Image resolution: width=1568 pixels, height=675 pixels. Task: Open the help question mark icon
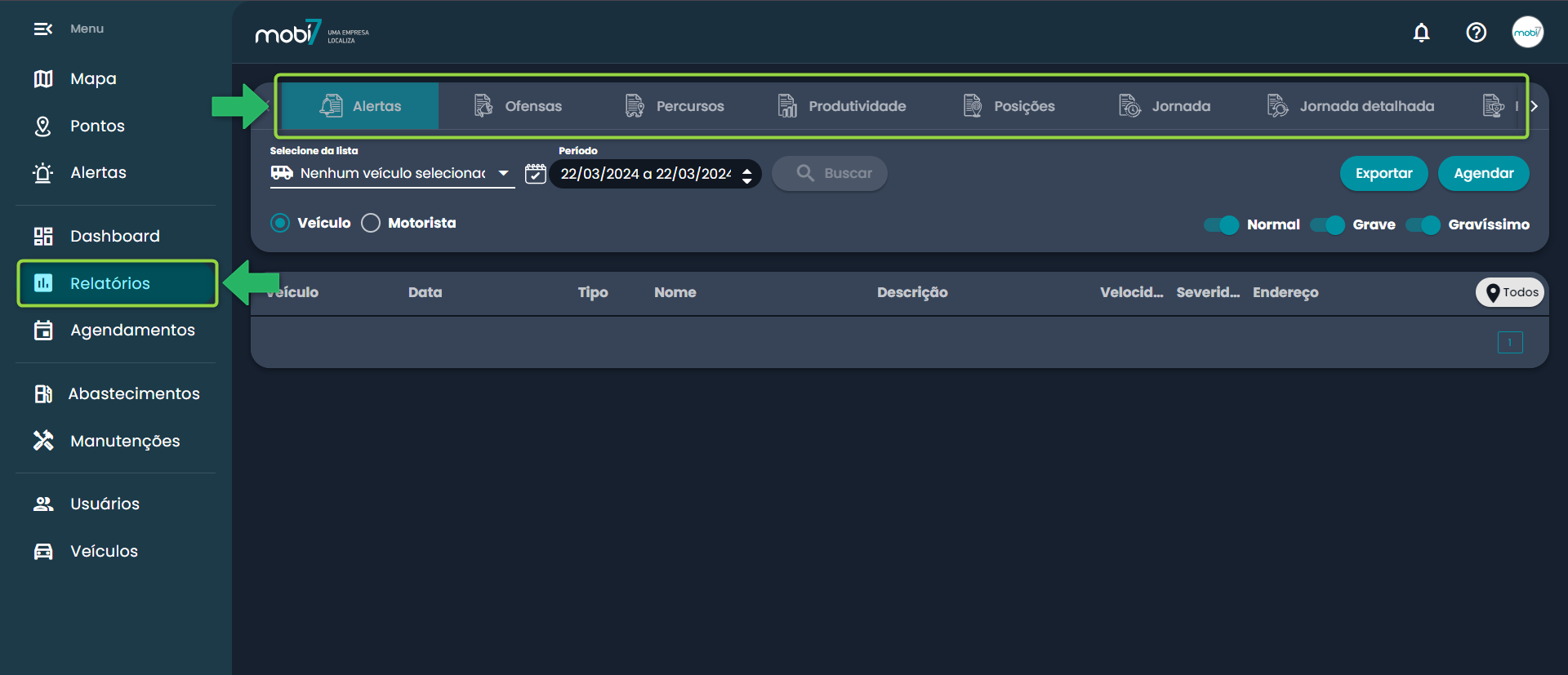pyautogui.click(x=1476, y=33)
